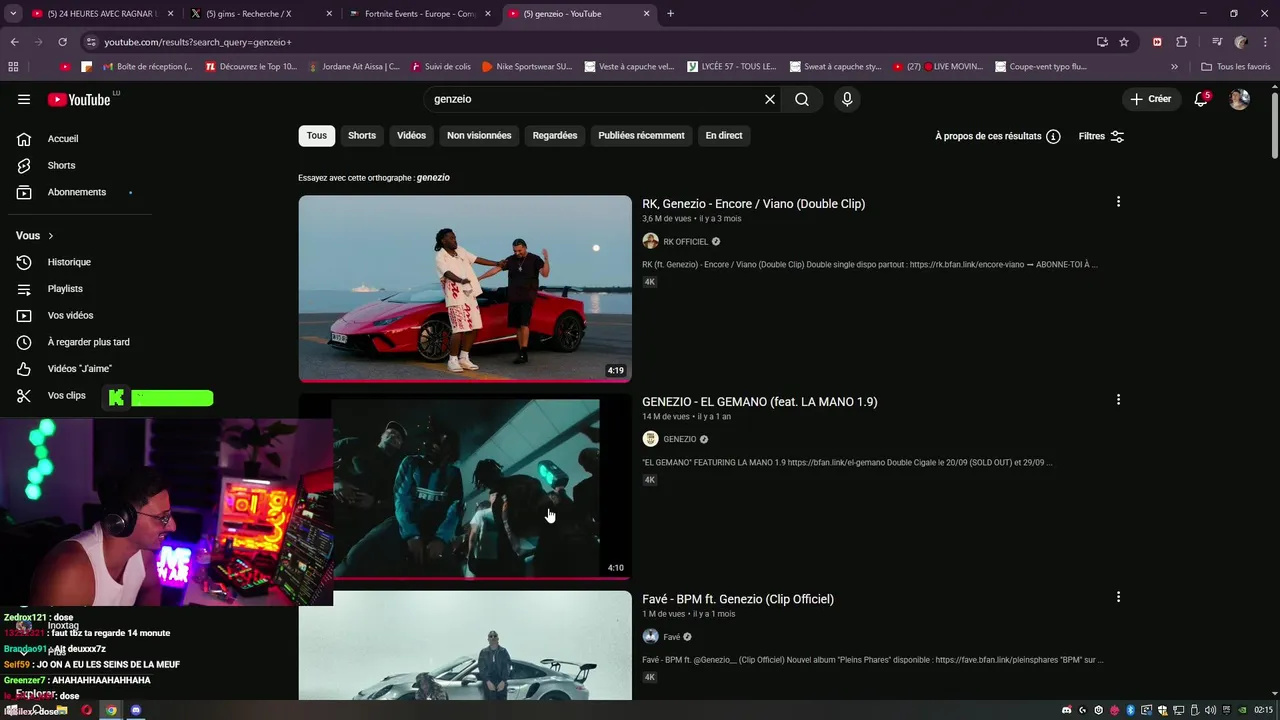Screen dimensions: 1280x720
Task: Open the taskbar clock showing 02:15
Action: coord(1263,710)
